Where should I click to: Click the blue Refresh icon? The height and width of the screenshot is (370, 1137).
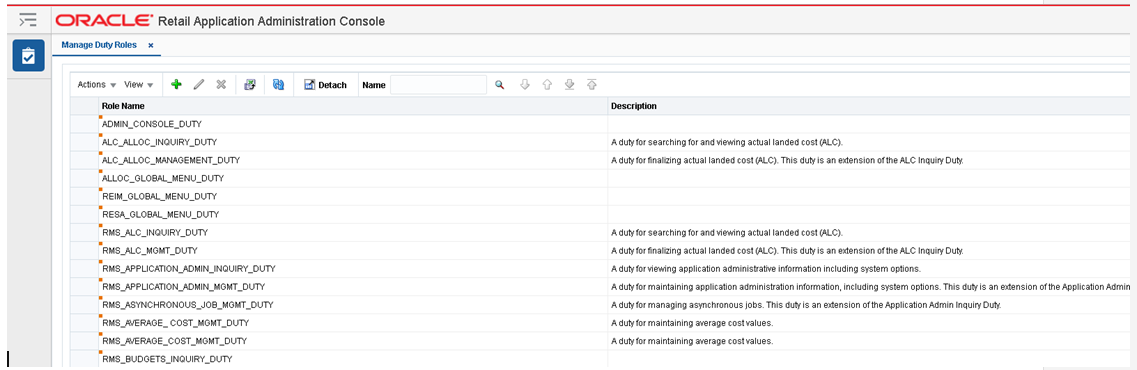278,85
